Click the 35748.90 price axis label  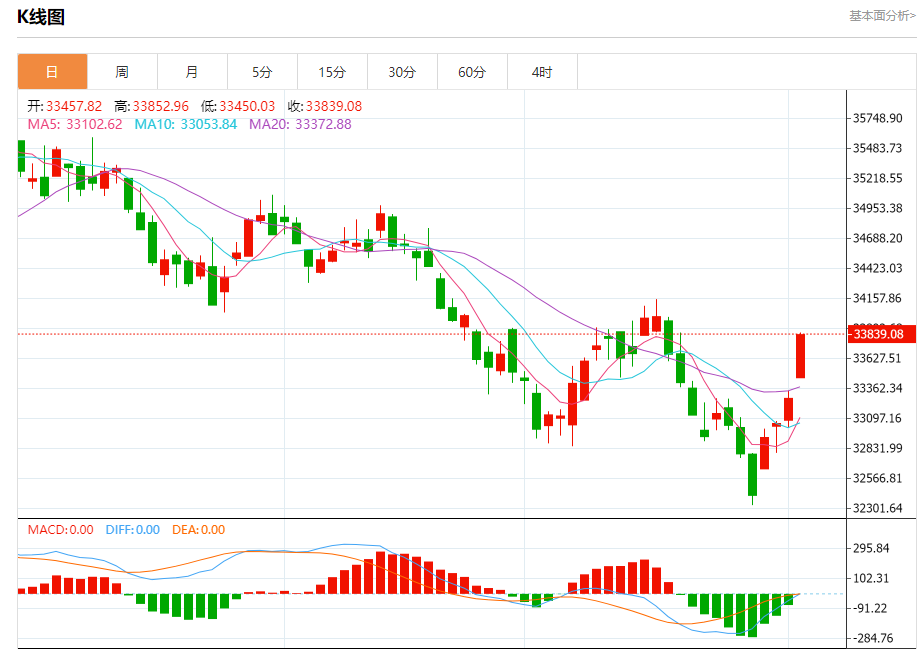pyautogui.click(x=878, y=118)
